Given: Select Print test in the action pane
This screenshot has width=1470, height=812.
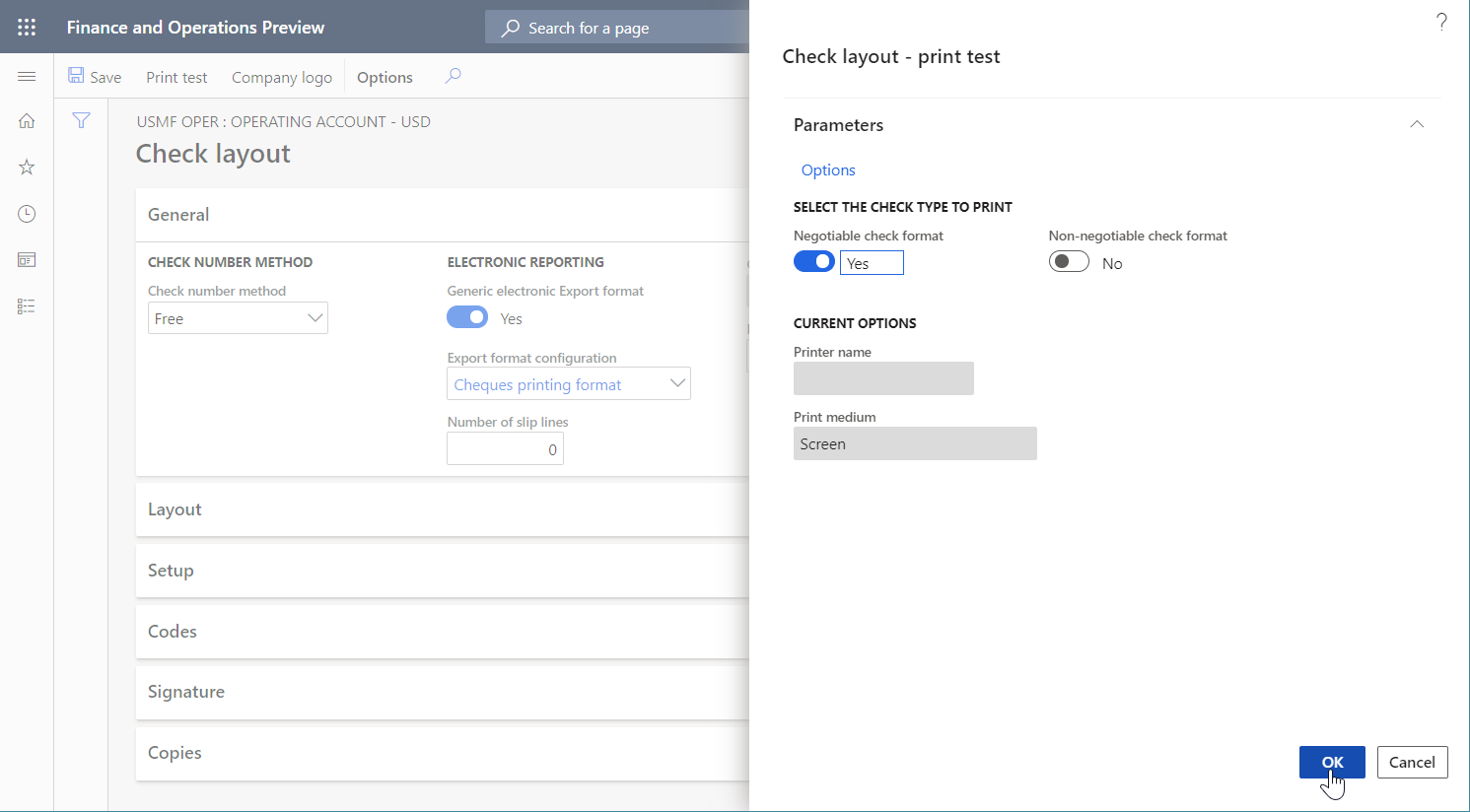Looking at the screenshot, I should click(x=176, y=77).
